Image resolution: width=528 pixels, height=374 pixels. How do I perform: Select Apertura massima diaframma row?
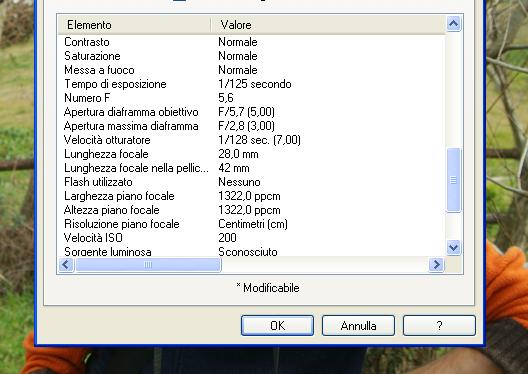click(x=252, y=126)
